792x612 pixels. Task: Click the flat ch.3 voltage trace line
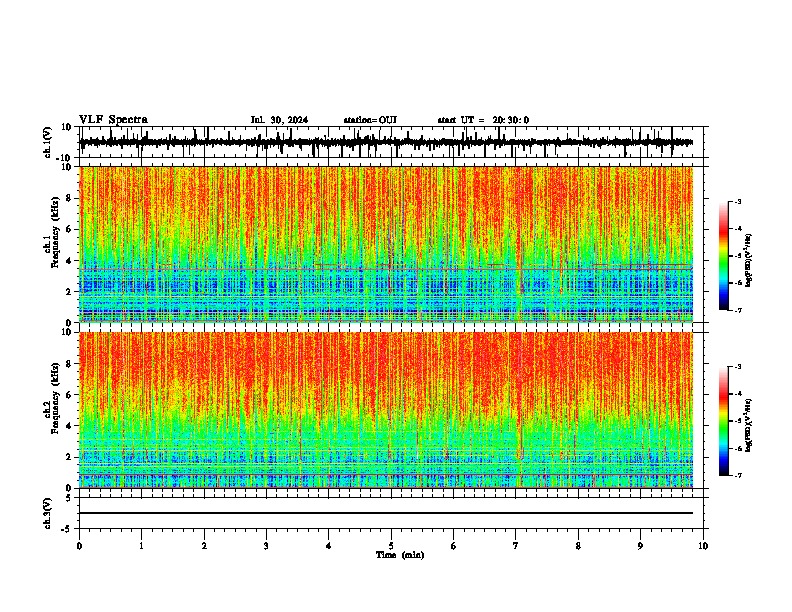pyautogui.click(x=386, y=513)
